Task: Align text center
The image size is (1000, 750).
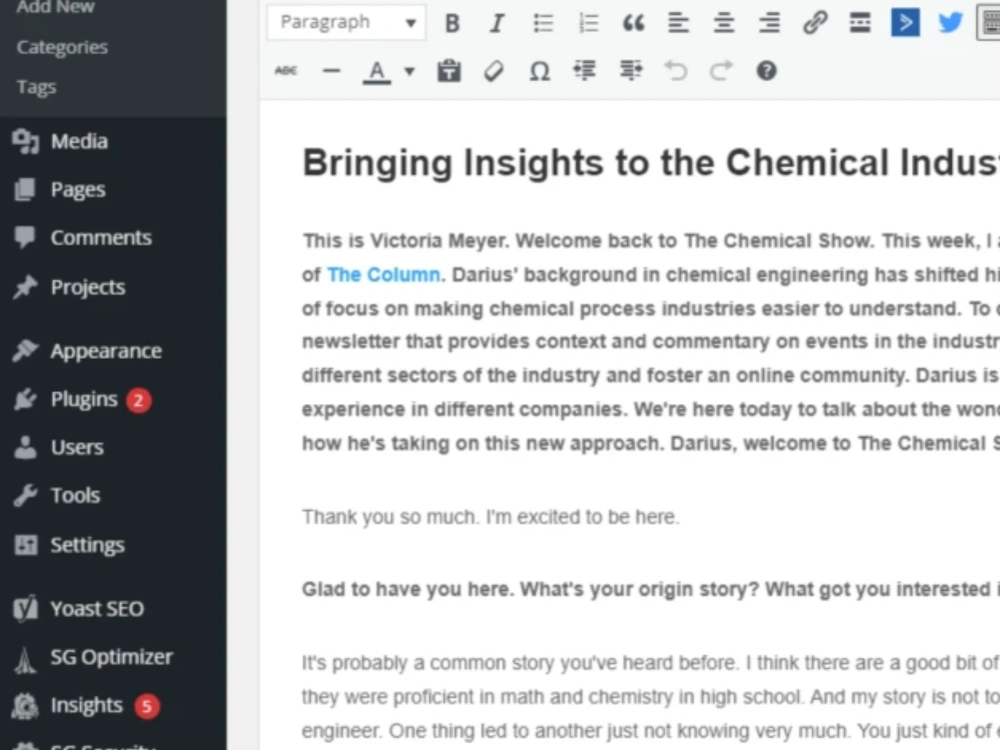Action: [x=724, y=24]
